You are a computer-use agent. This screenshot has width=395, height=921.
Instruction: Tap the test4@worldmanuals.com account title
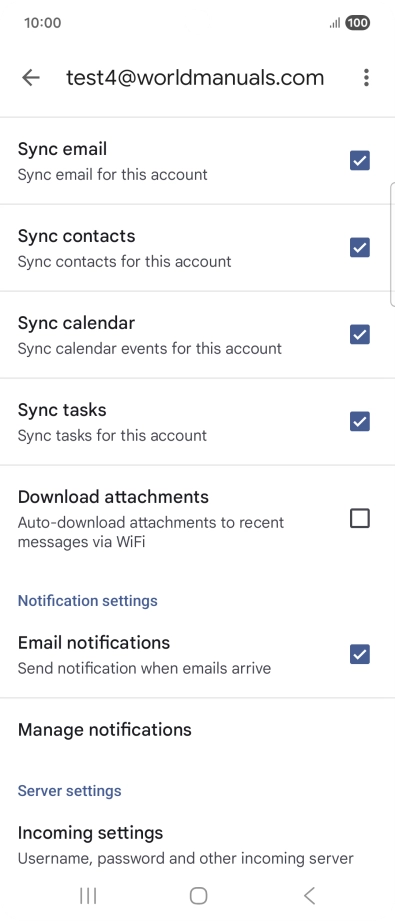click(x=195, y=78)
